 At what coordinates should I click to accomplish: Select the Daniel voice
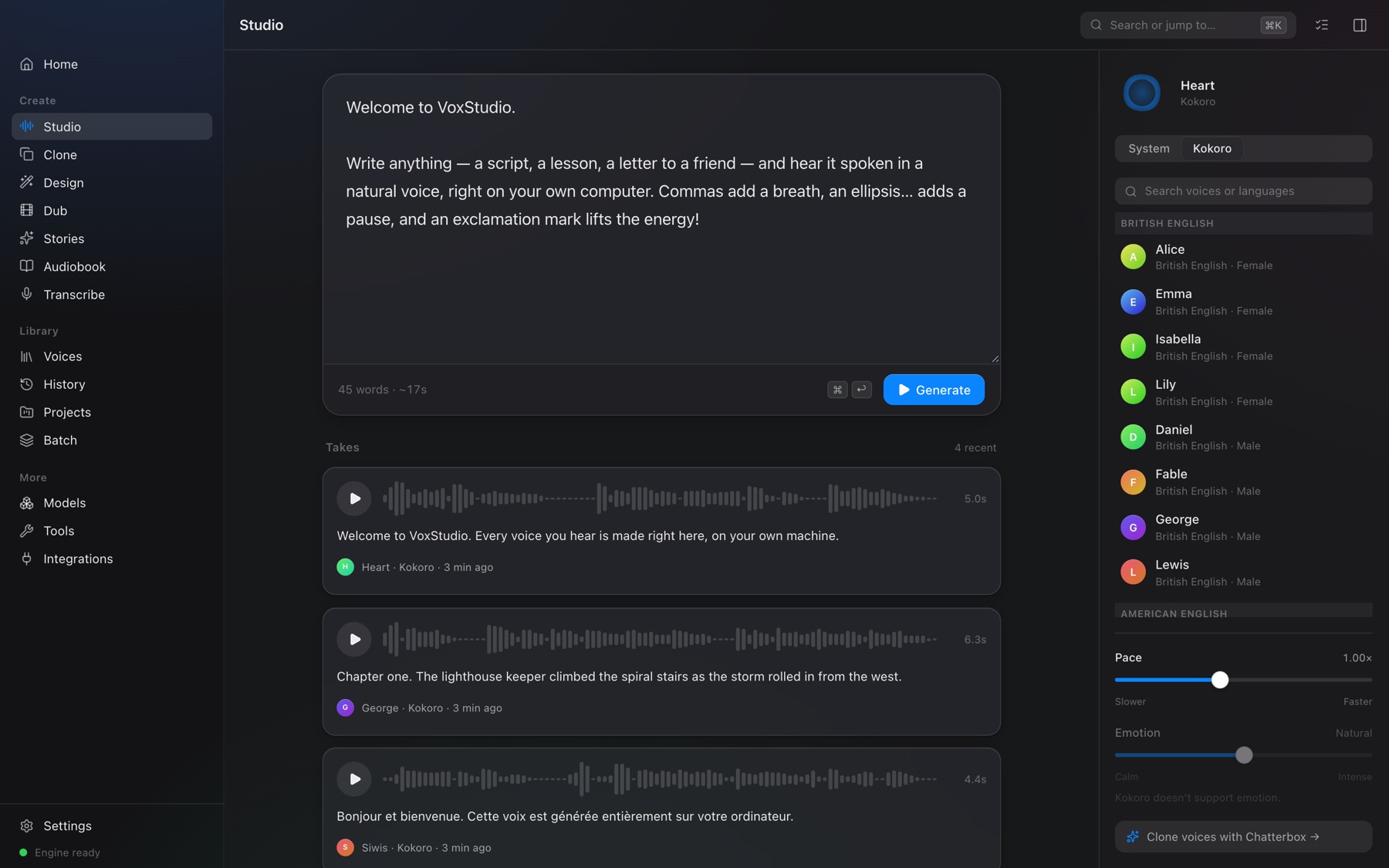pos(1243,437)
